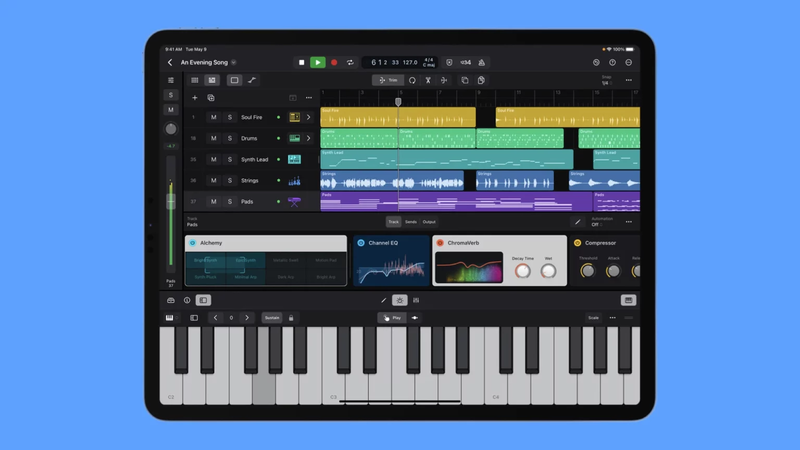Select the Loop tool in toolbar
This screenshot has width=800, height=450.
point(411,80)
